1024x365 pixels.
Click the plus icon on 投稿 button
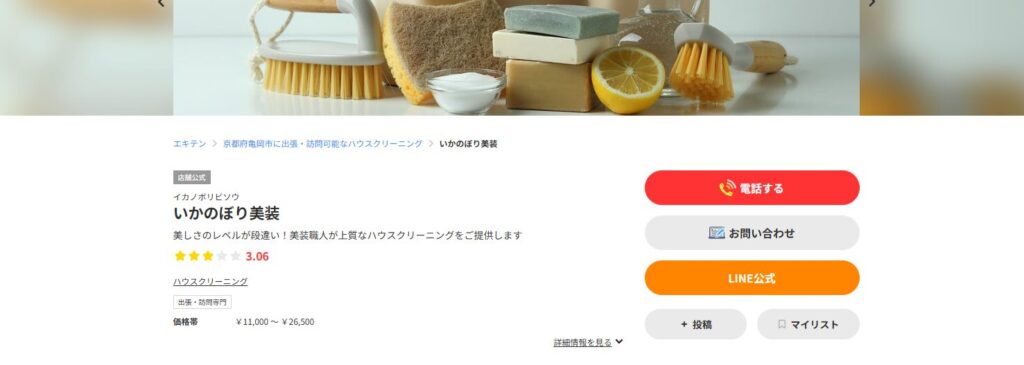point(684,325)
